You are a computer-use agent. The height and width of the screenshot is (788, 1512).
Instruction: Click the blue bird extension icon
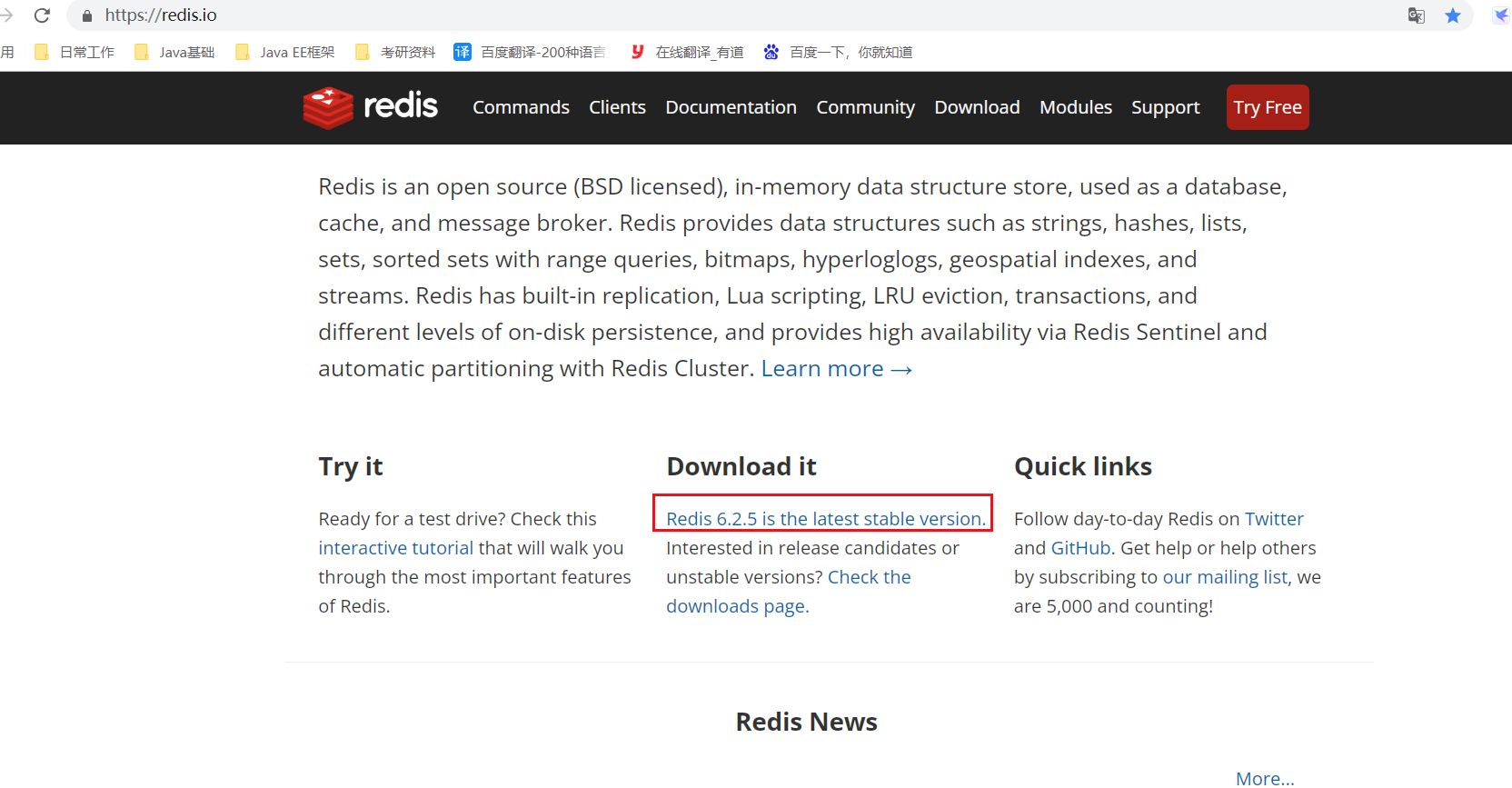pyautogui.click(x=1501, y=15)
